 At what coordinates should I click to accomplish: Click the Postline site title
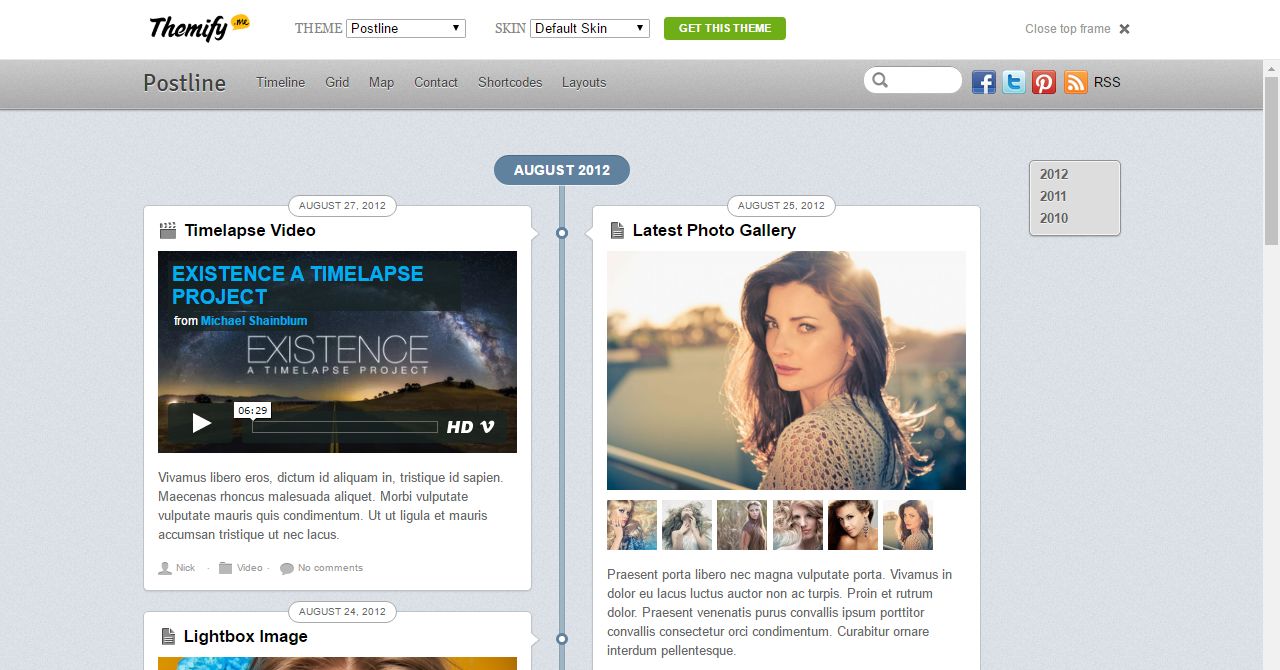click(185, 83)
